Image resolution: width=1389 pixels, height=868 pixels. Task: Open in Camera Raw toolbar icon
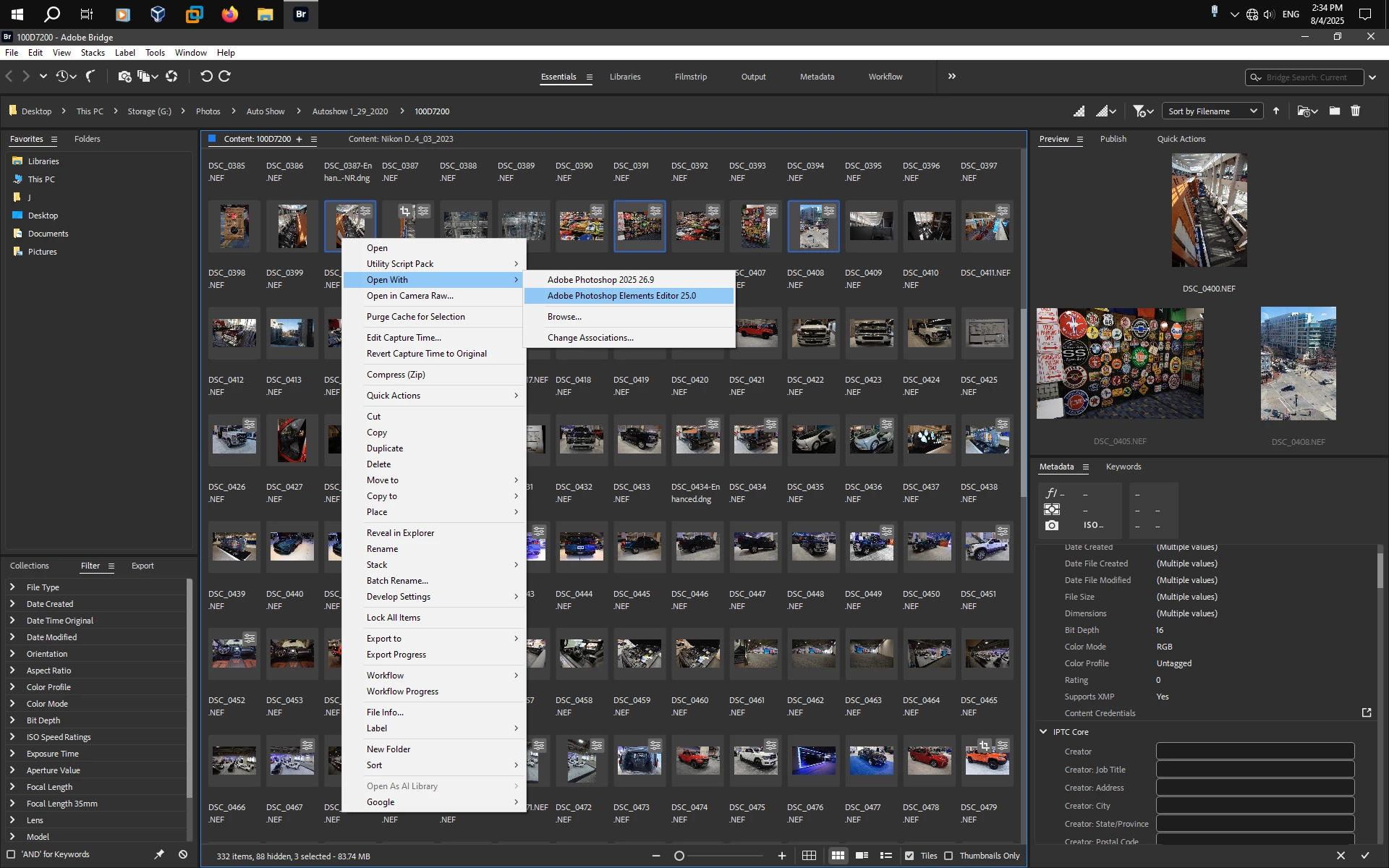171,76
